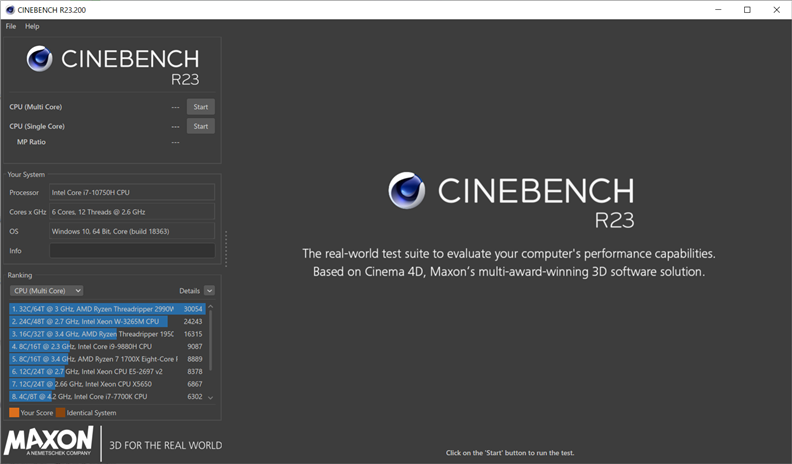Select ranking entry Intel Xeon CPU X5650

pyautogui.click(x=107, y=384)
